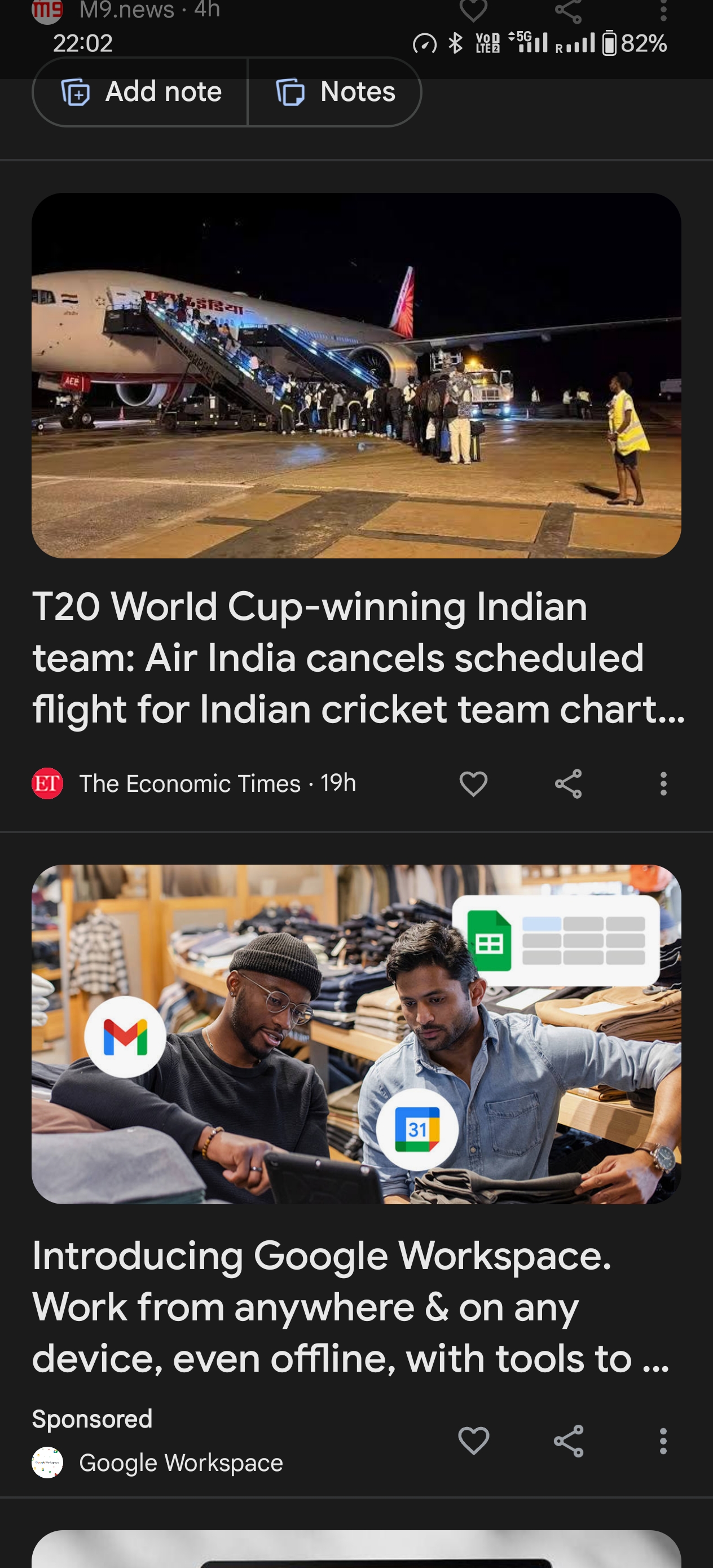Open the Air India airplane photo

click(x=356, y=376)
